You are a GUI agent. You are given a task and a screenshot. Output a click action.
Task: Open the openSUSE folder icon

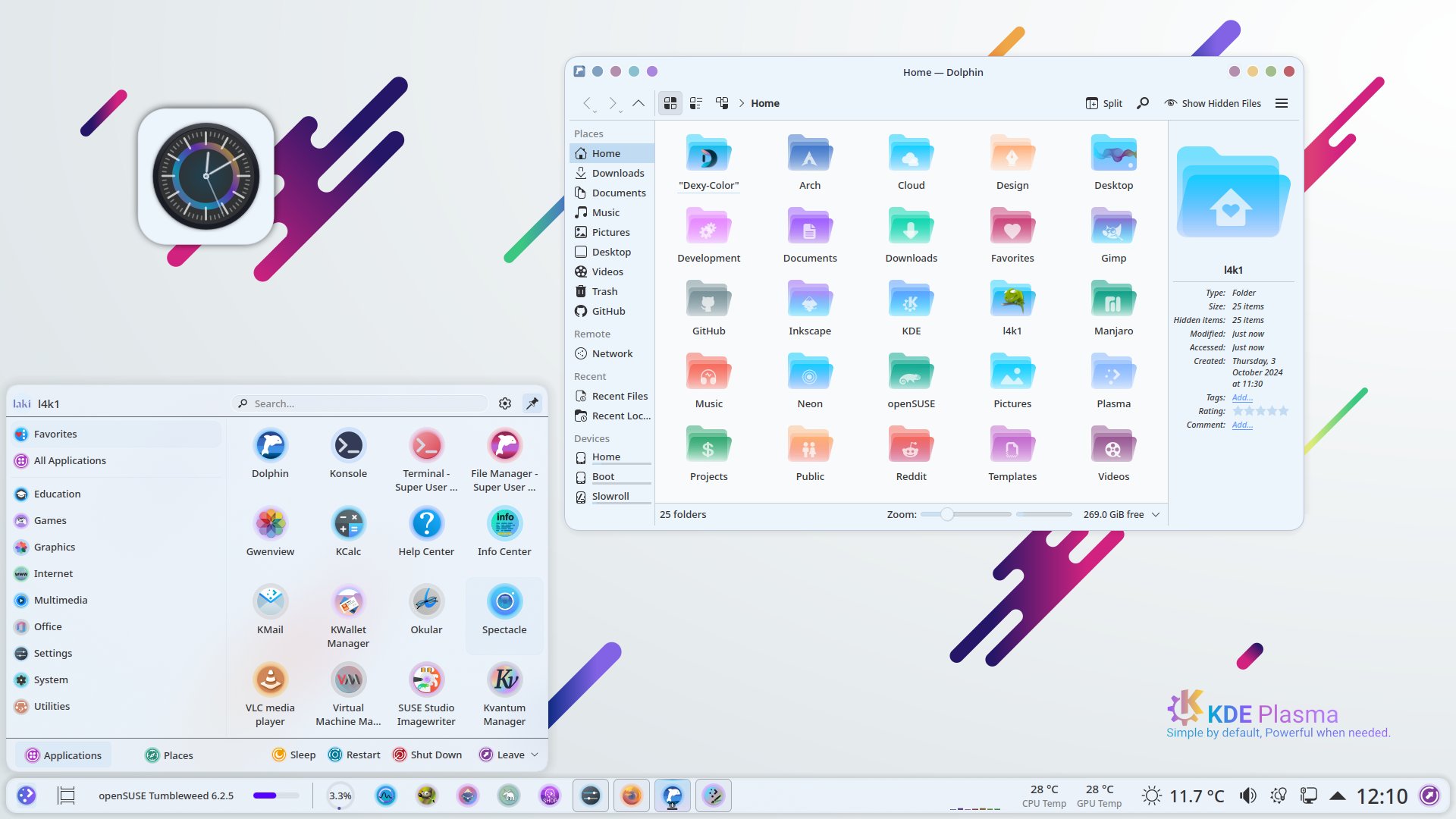point(911,372)
